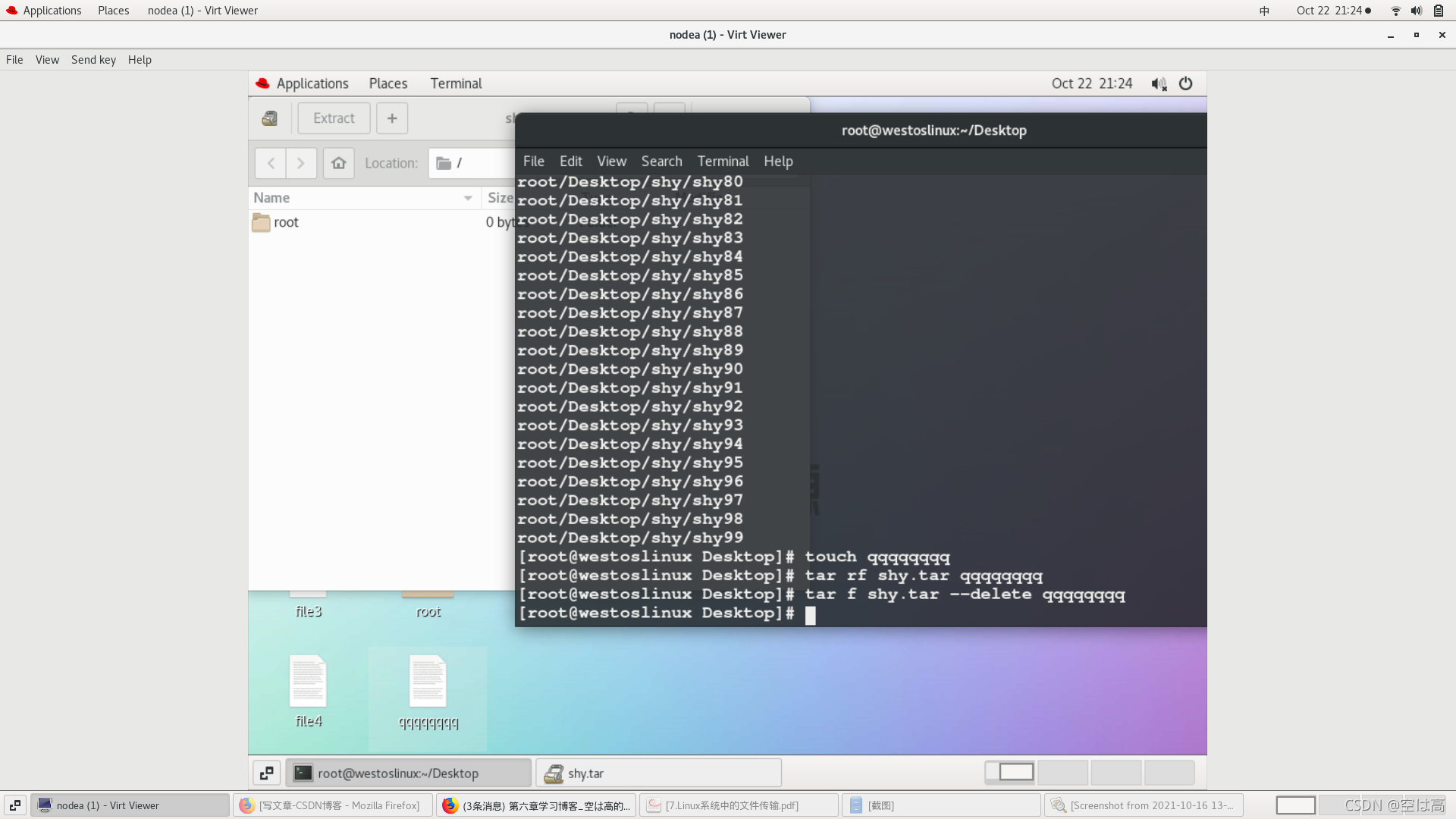1456x819 pixels.
Task: Switch to the shy.tar taskbar window
Action: pos(658,773)
